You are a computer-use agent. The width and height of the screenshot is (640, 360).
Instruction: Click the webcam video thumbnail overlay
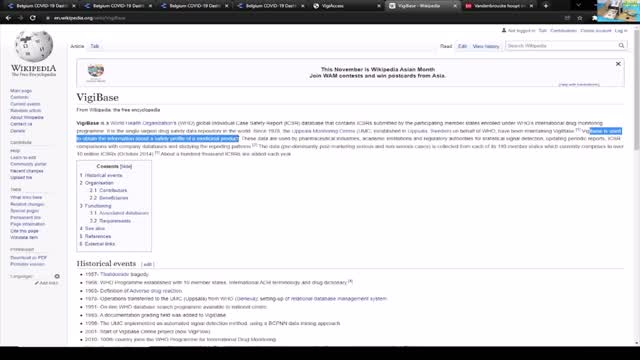coord(618,11)
